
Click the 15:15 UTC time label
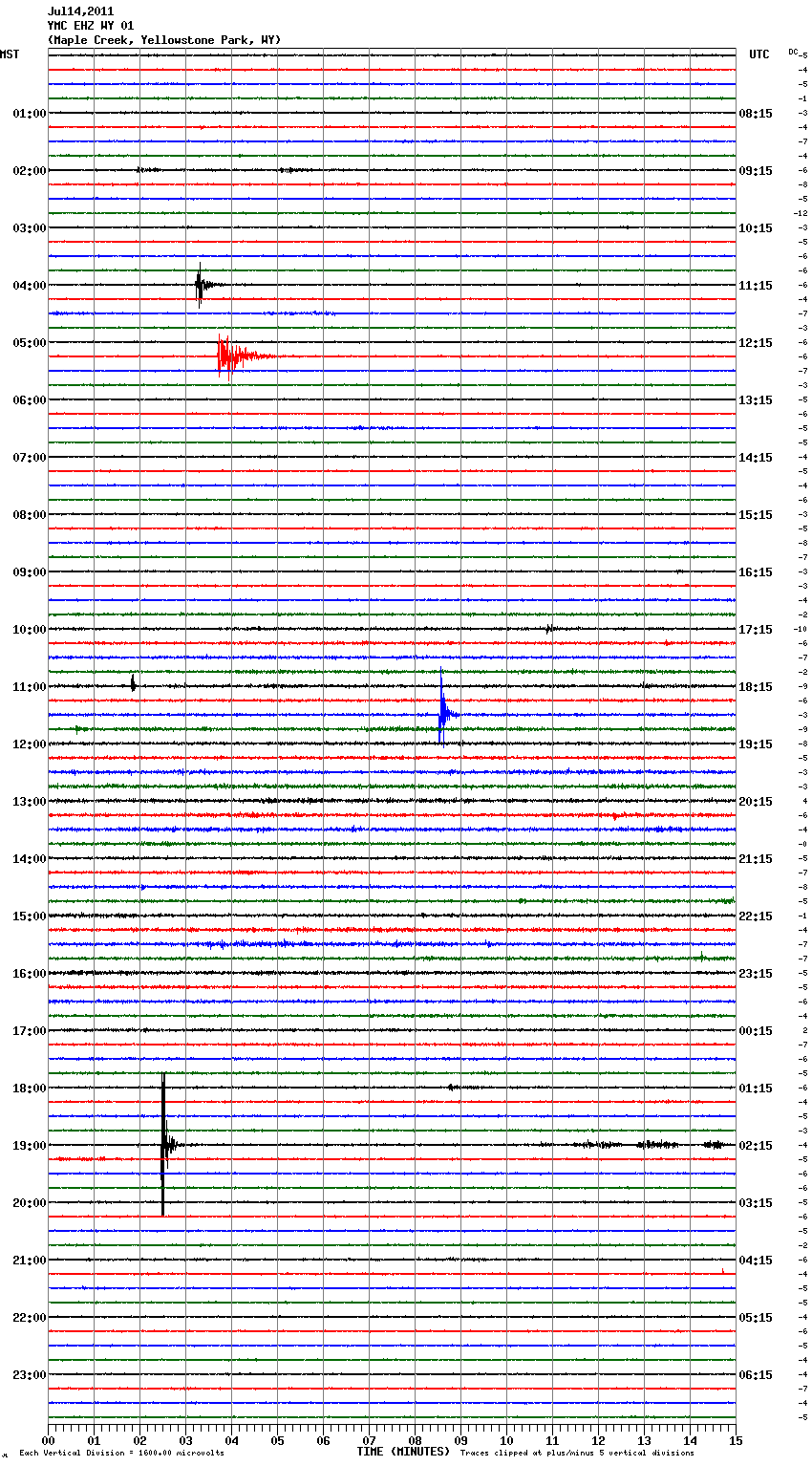pyautogui.click(x=756, y=515)
